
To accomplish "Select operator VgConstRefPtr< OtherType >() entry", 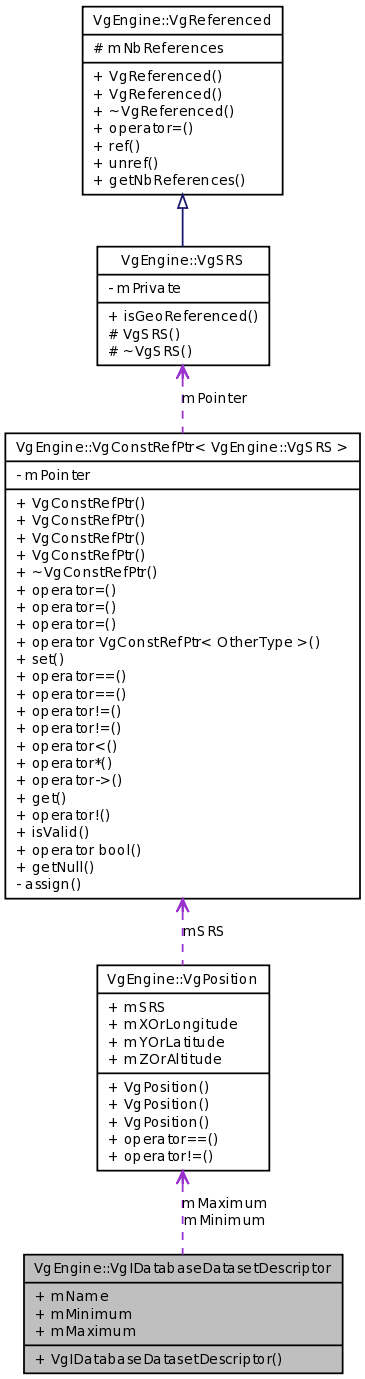I will 168,642.
